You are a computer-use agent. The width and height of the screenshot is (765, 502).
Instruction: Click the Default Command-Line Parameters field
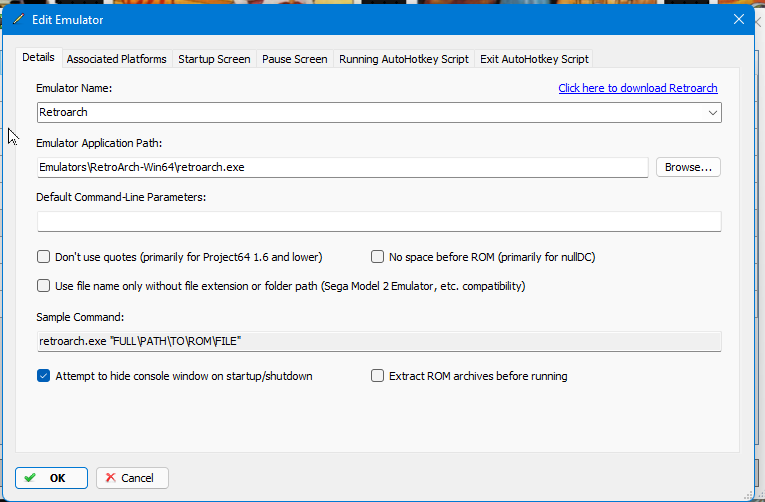point(379,221)
